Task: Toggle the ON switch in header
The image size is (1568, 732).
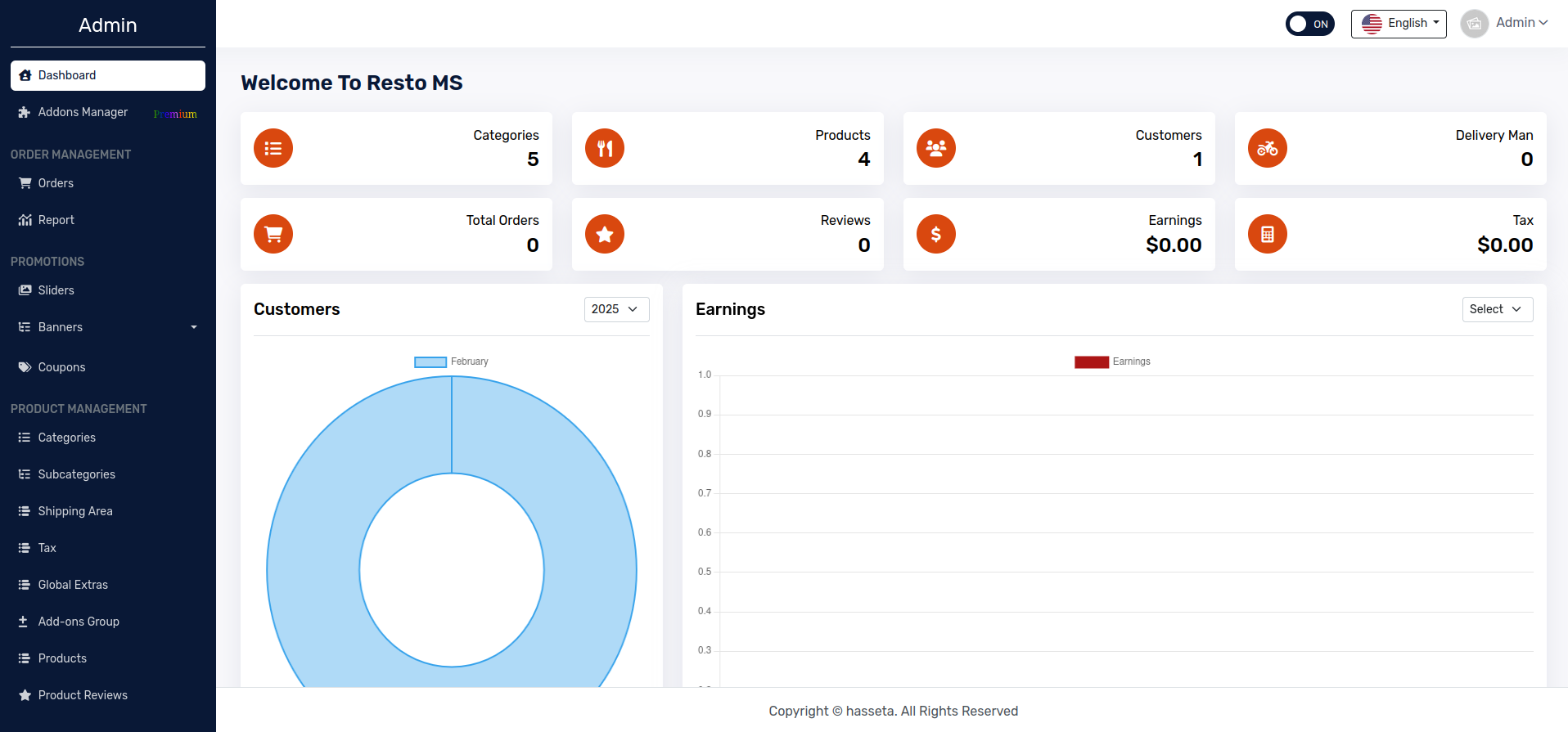Action: (x=1309, y=24)
